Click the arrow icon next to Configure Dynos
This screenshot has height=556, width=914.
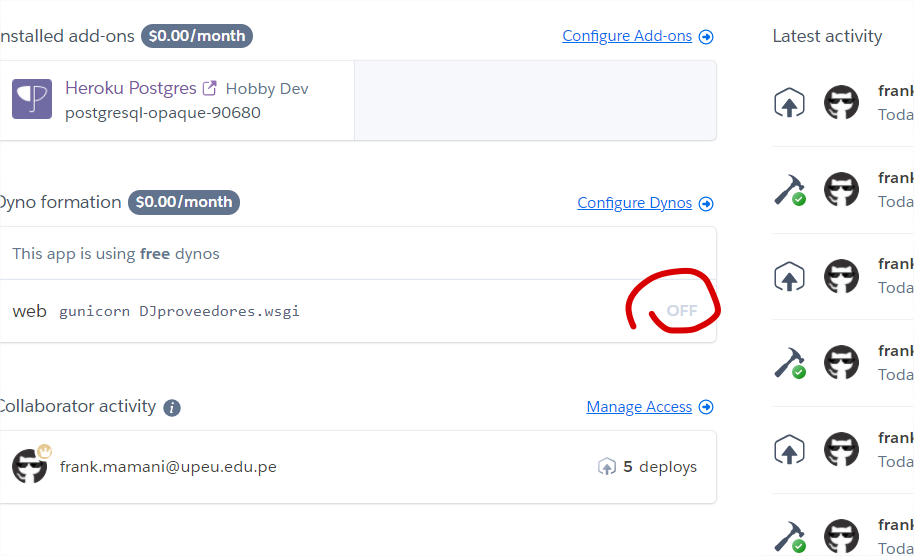click(x=706, y=204)
